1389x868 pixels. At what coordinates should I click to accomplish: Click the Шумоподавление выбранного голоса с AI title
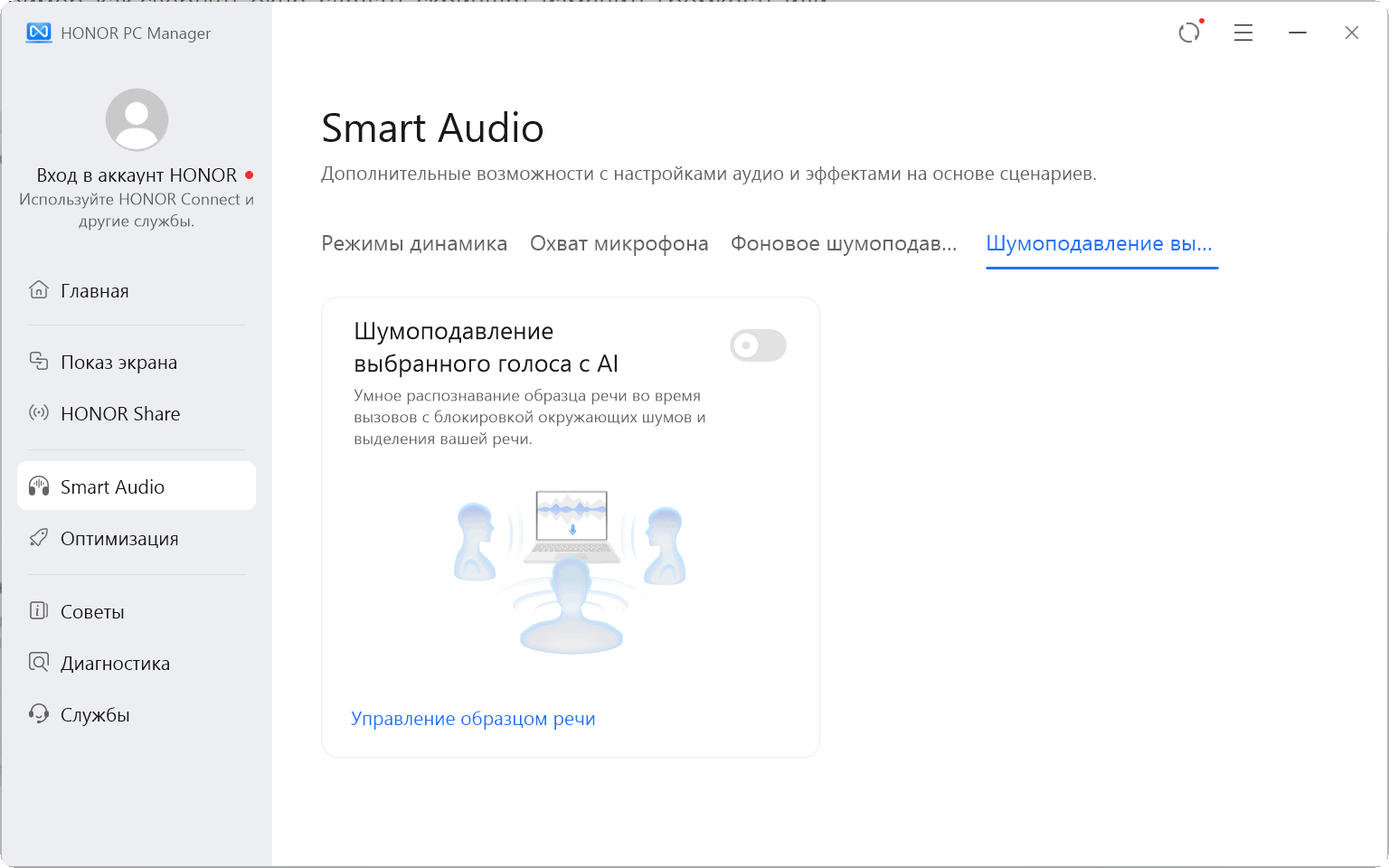(x=487, y=347)
